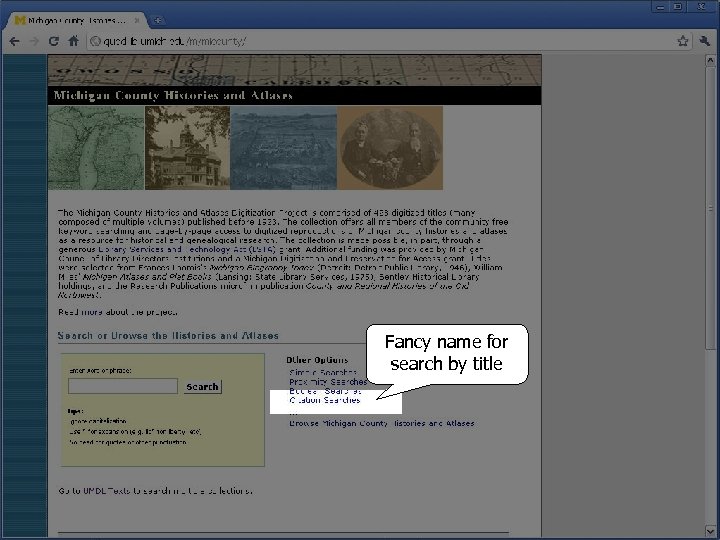Bookmark this page with the star icon
The height and width of the screenshot is (540, 720).
(683, 41)
